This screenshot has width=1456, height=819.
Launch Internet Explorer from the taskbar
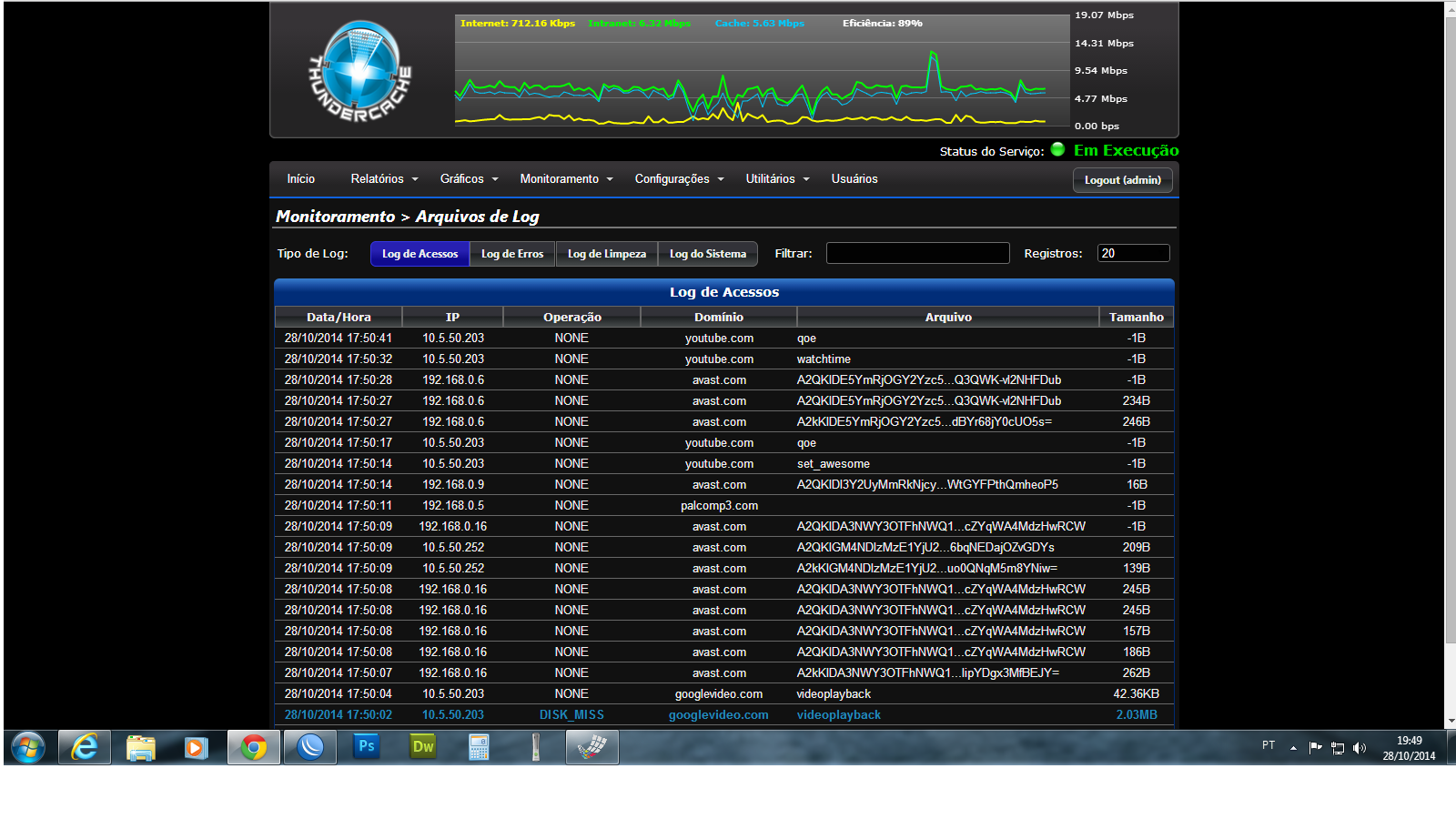click(x=85, y=748)
